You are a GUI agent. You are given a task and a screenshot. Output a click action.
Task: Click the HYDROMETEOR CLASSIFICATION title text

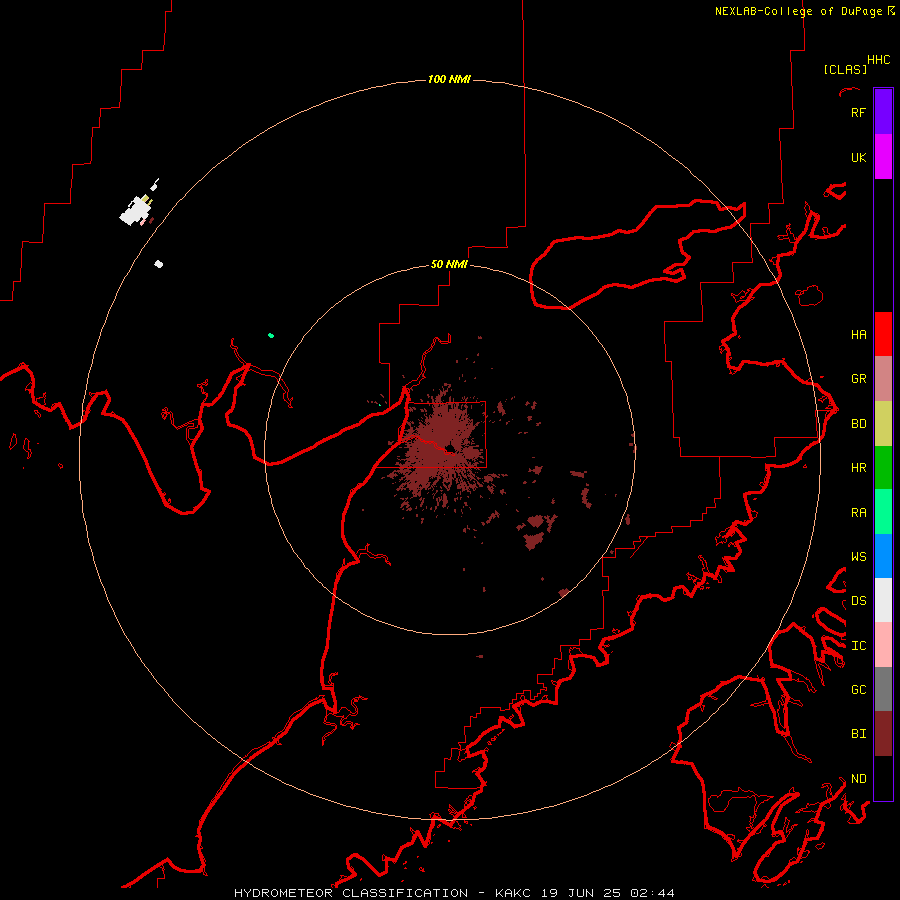click(x=351, y=893)
